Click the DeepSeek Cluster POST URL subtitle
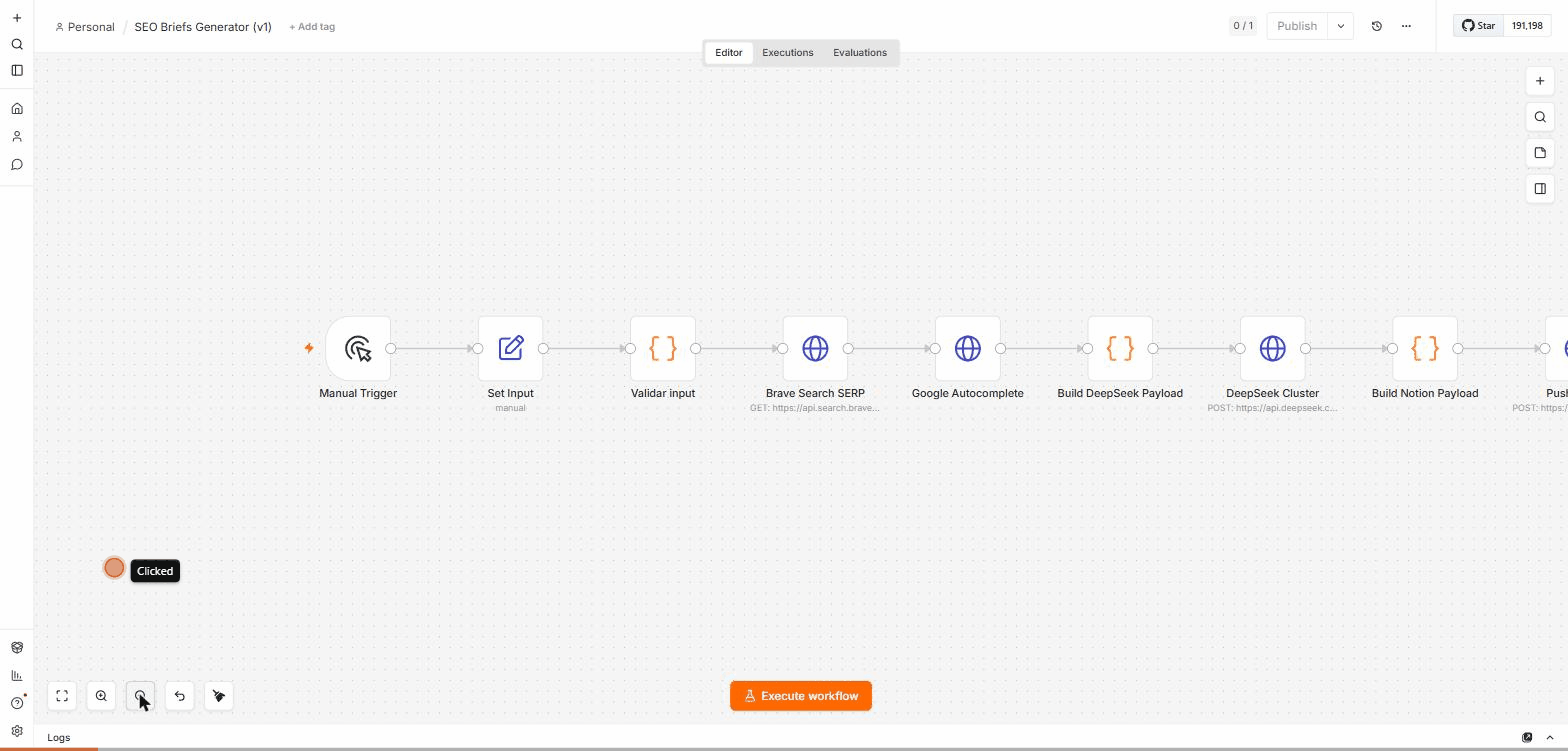This screenshot has width=1568, height=751. pos(1273,408)
